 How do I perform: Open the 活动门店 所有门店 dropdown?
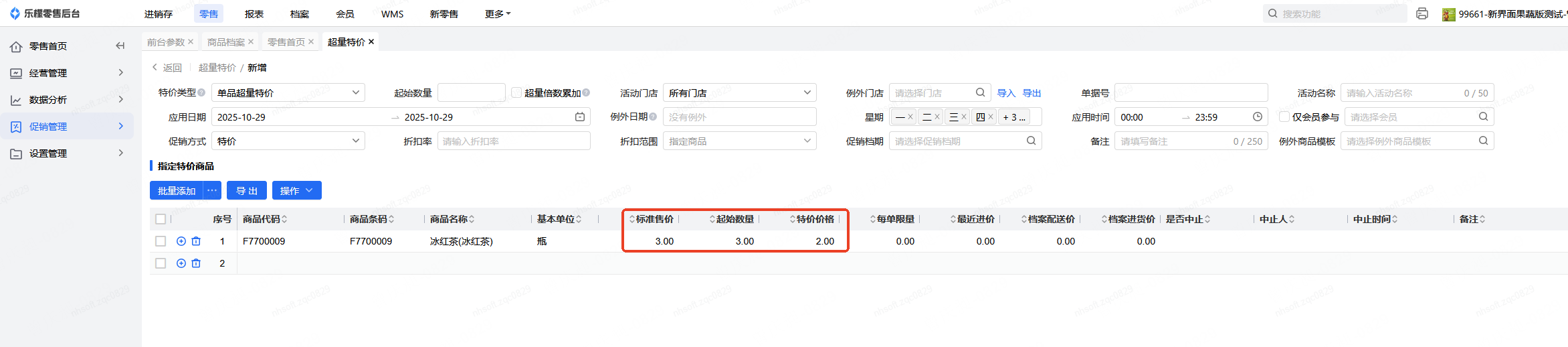[x=740, y=92]
